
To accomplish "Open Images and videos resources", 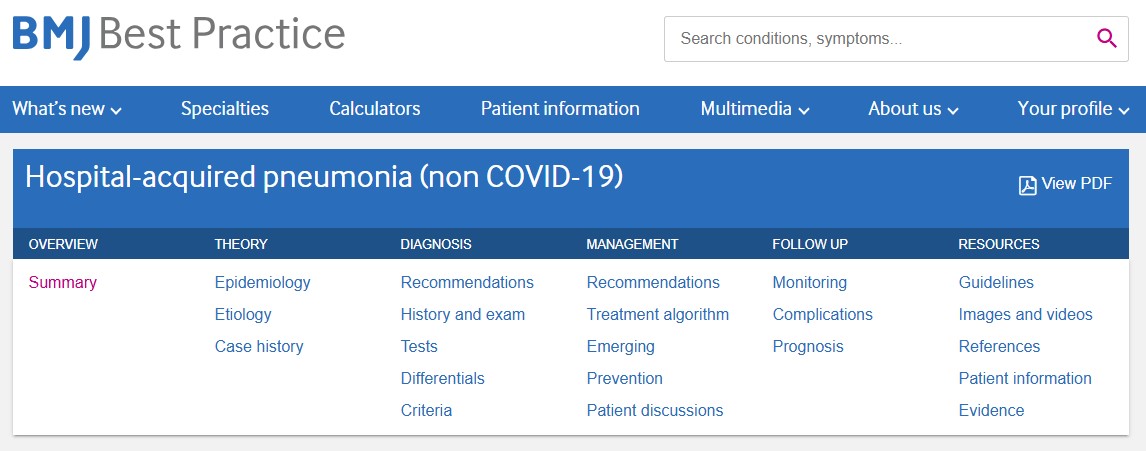I will [x=1026, y=314].
